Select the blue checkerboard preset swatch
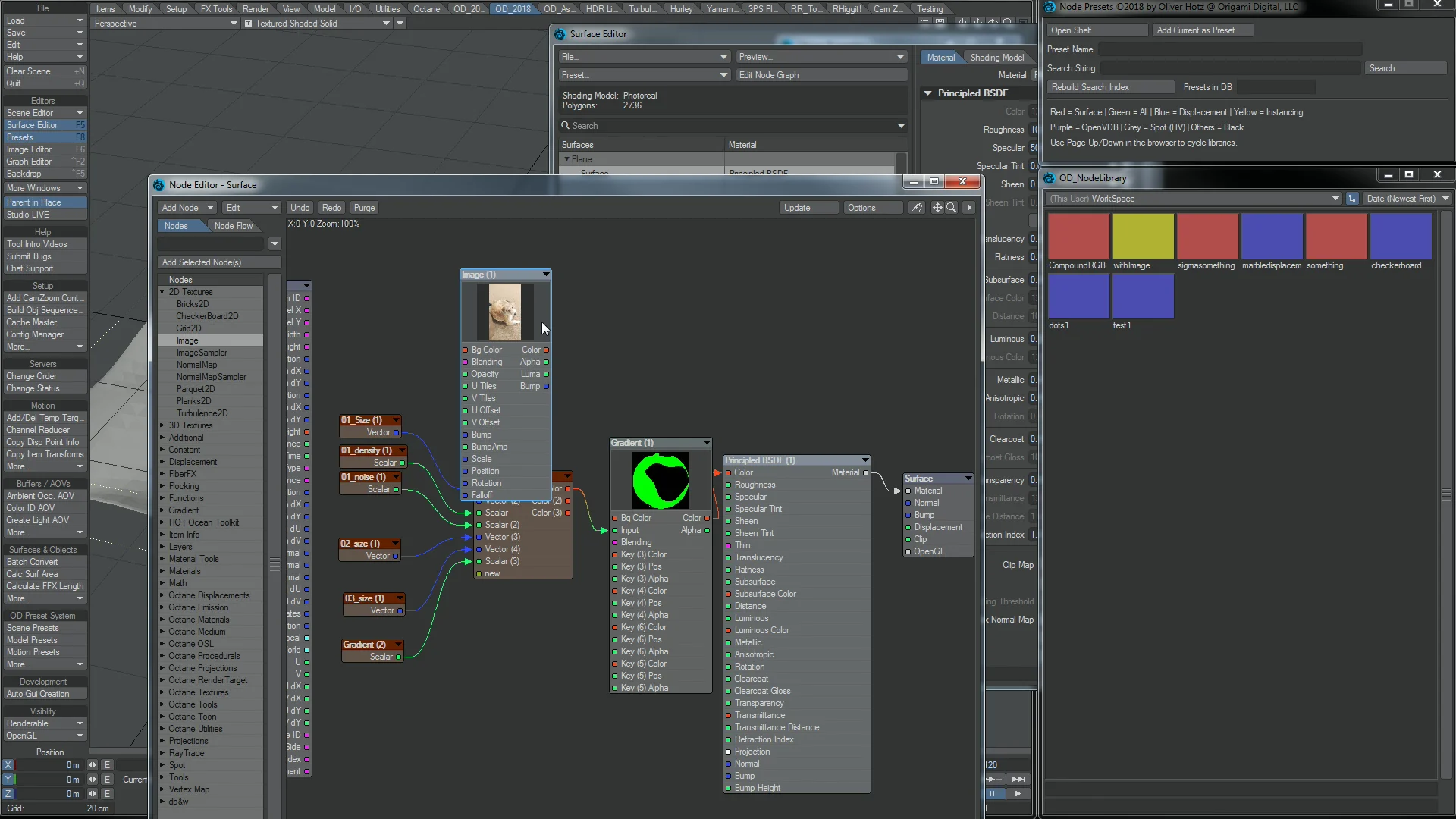The height and width of the screenshot is (819, 1456). pyautogui.click(x=1401, y=236)
